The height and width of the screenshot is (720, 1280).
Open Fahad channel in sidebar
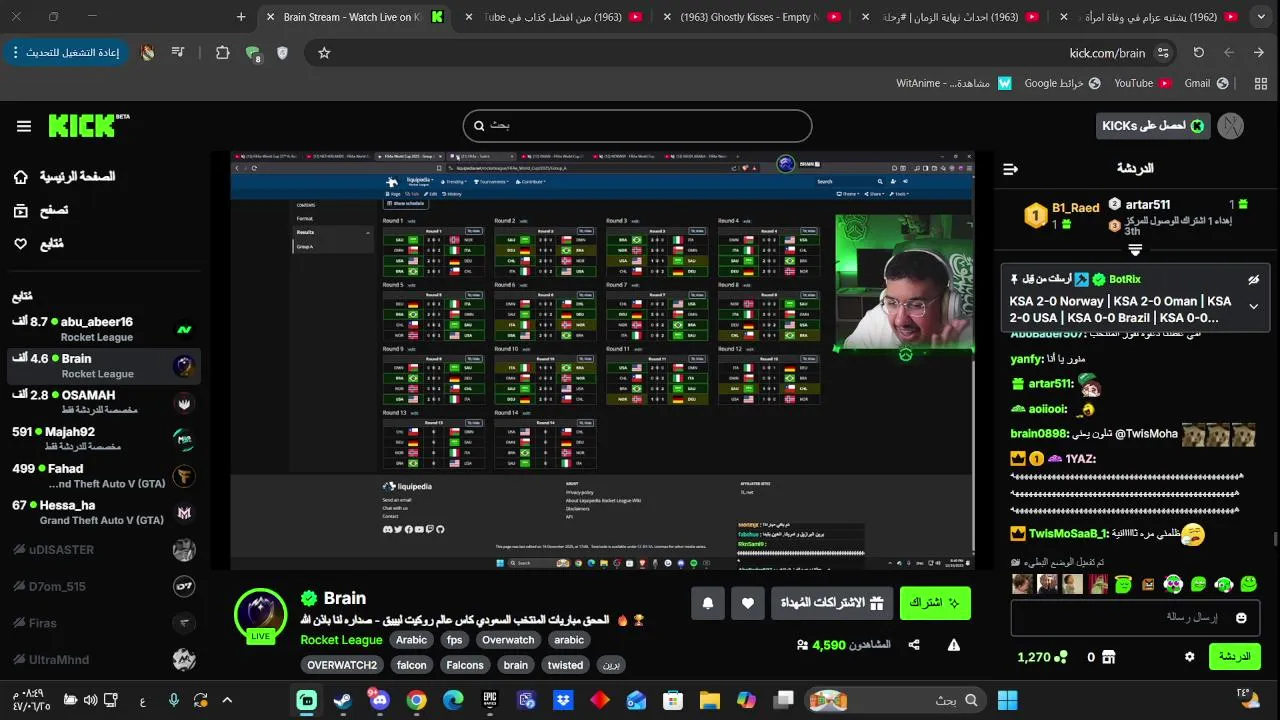click(x=103, y=476)
